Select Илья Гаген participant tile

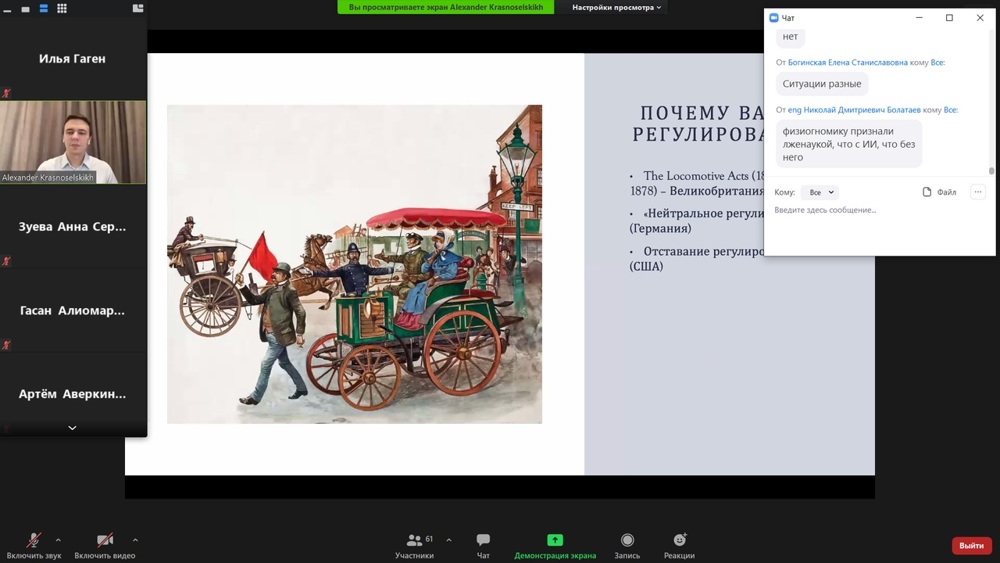point(73,59)
